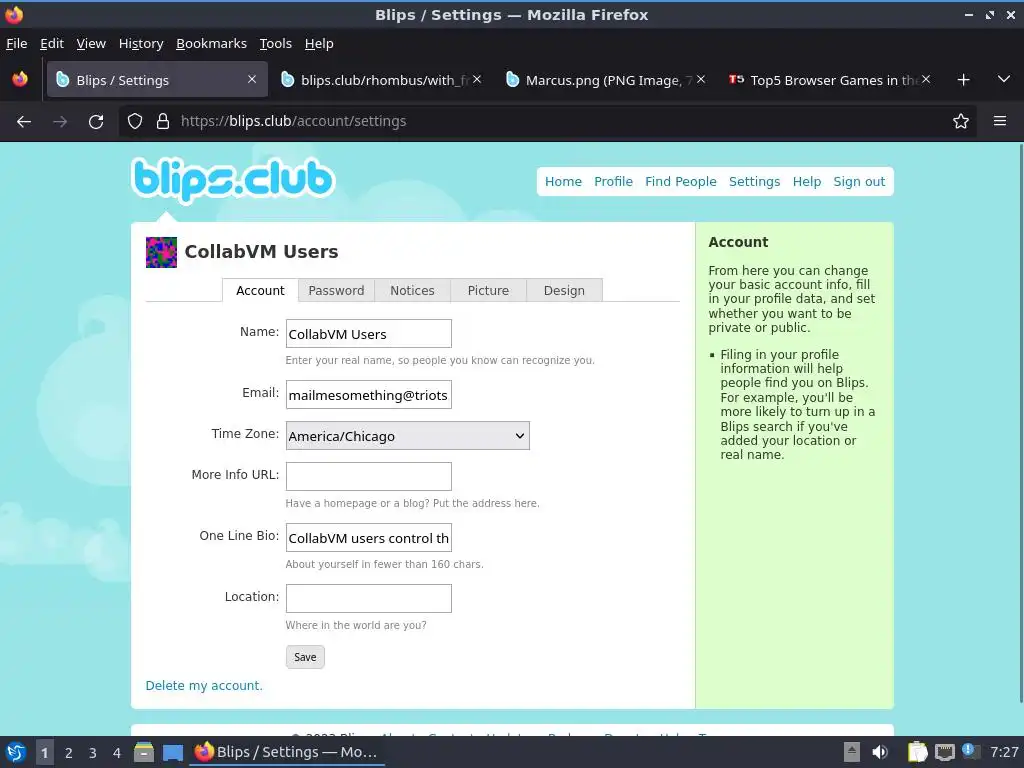1024x768 pixels.
Task: Open the Firefox hamburger menu
Action: point(999,121)
